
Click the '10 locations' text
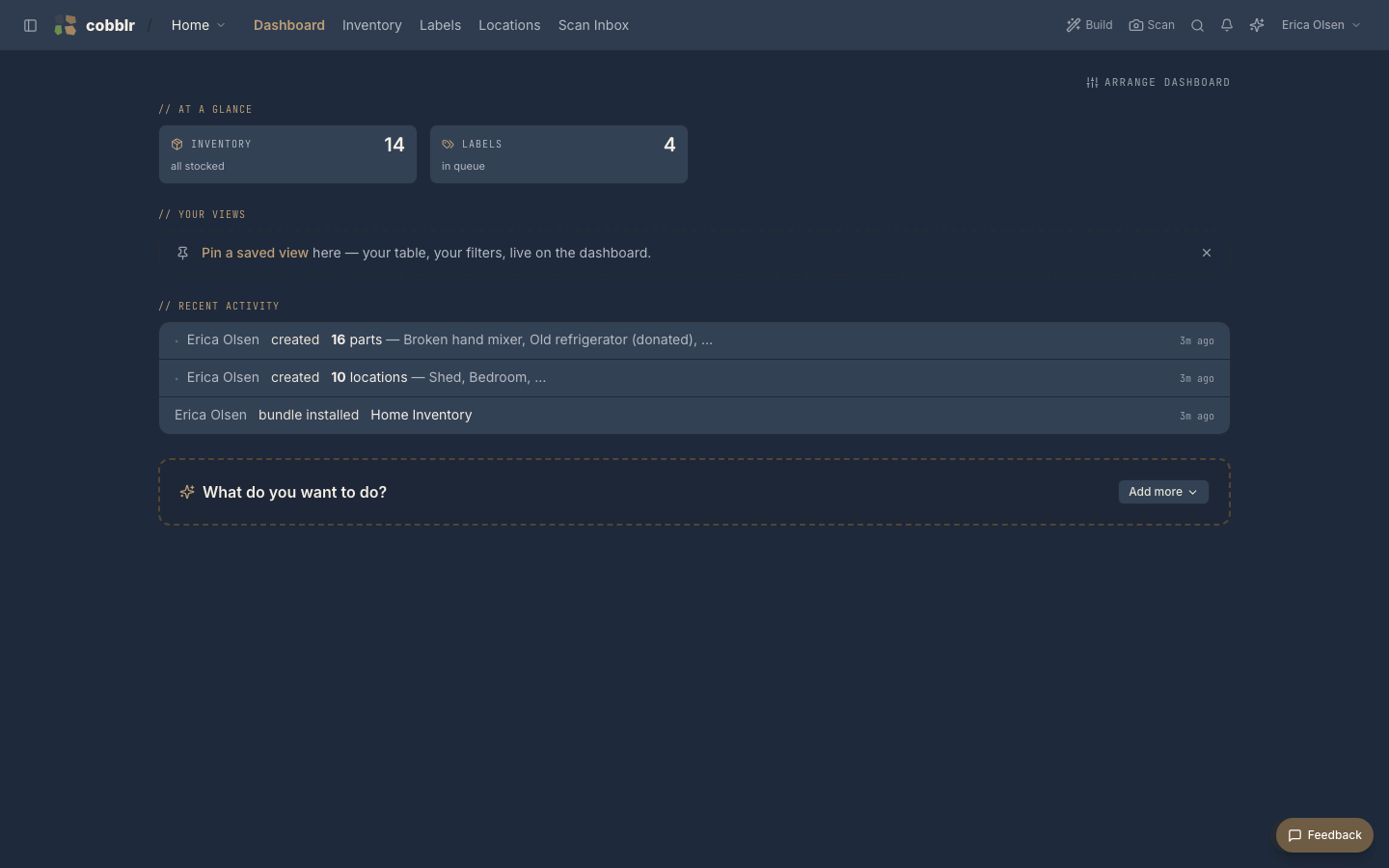368,377
